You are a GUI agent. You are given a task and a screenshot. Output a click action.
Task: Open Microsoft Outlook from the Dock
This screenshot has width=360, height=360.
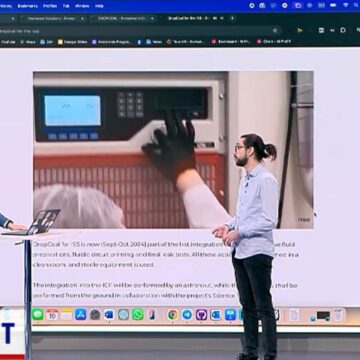click(216, 314)
